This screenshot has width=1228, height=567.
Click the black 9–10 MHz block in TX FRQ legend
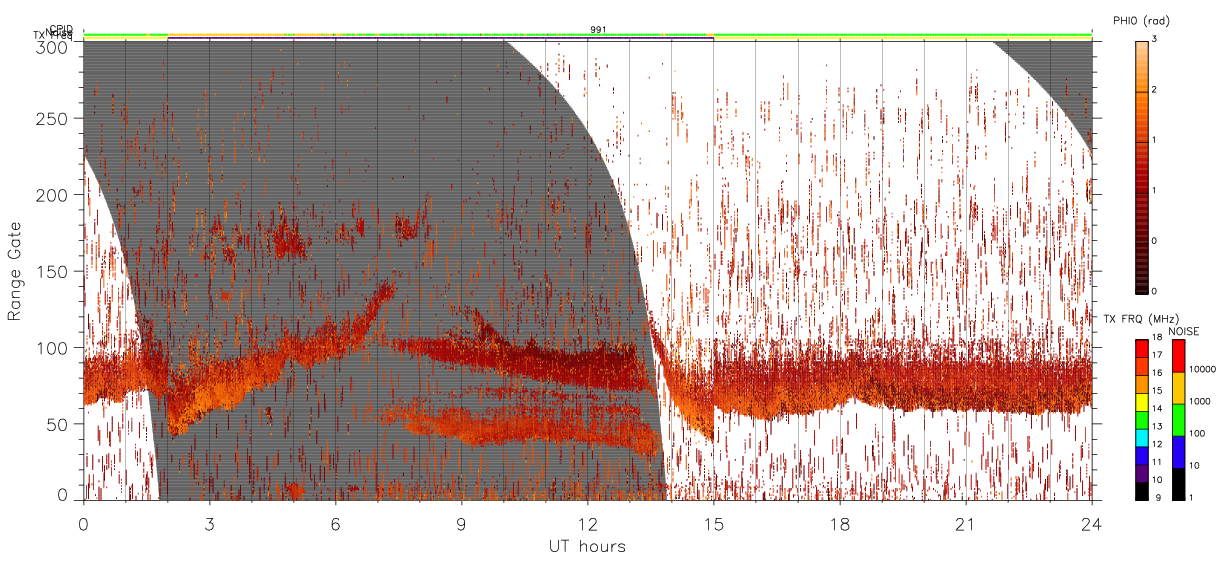click(1141, 490)
